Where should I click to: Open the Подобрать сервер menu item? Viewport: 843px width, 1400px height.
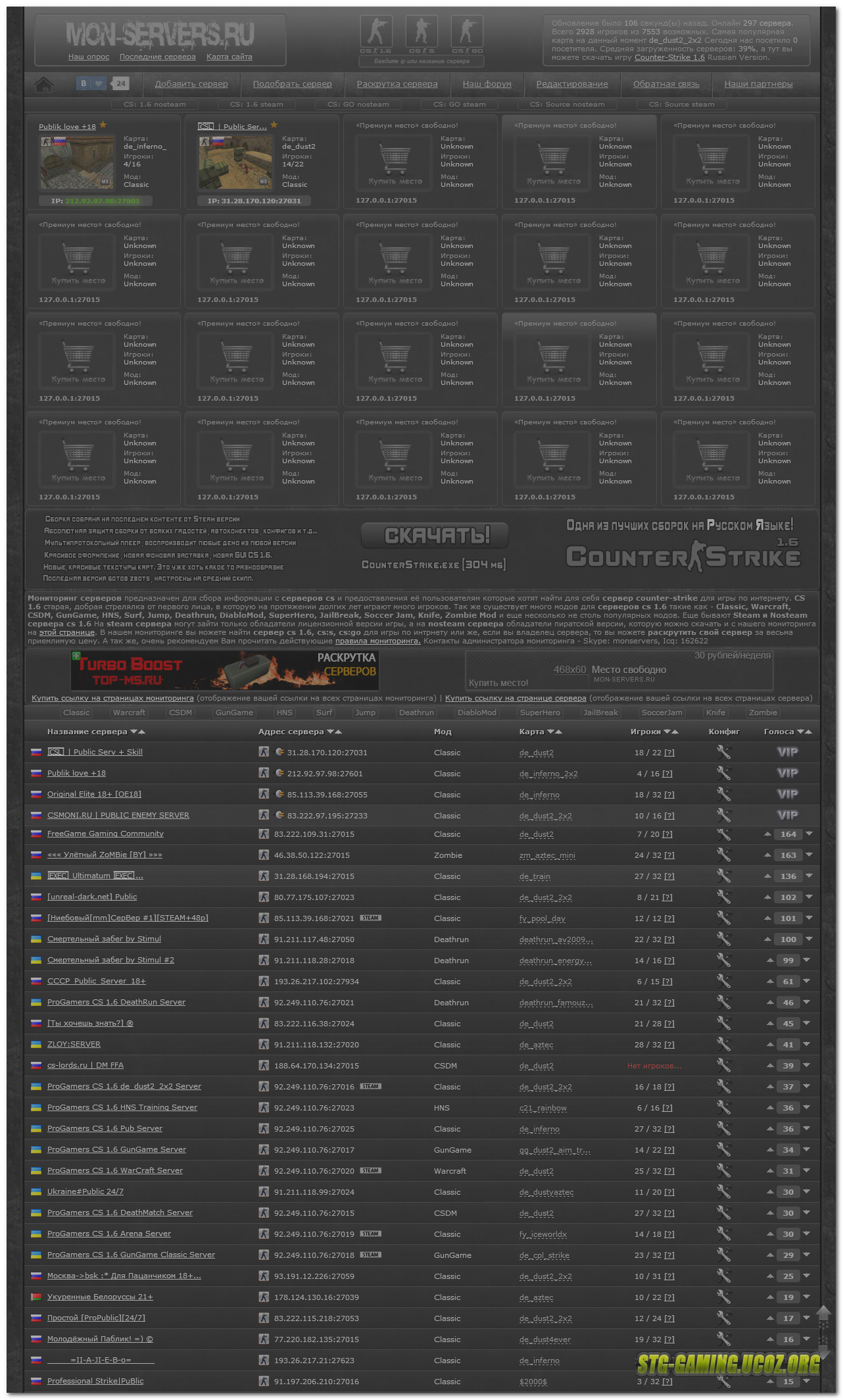pos(293,84)
